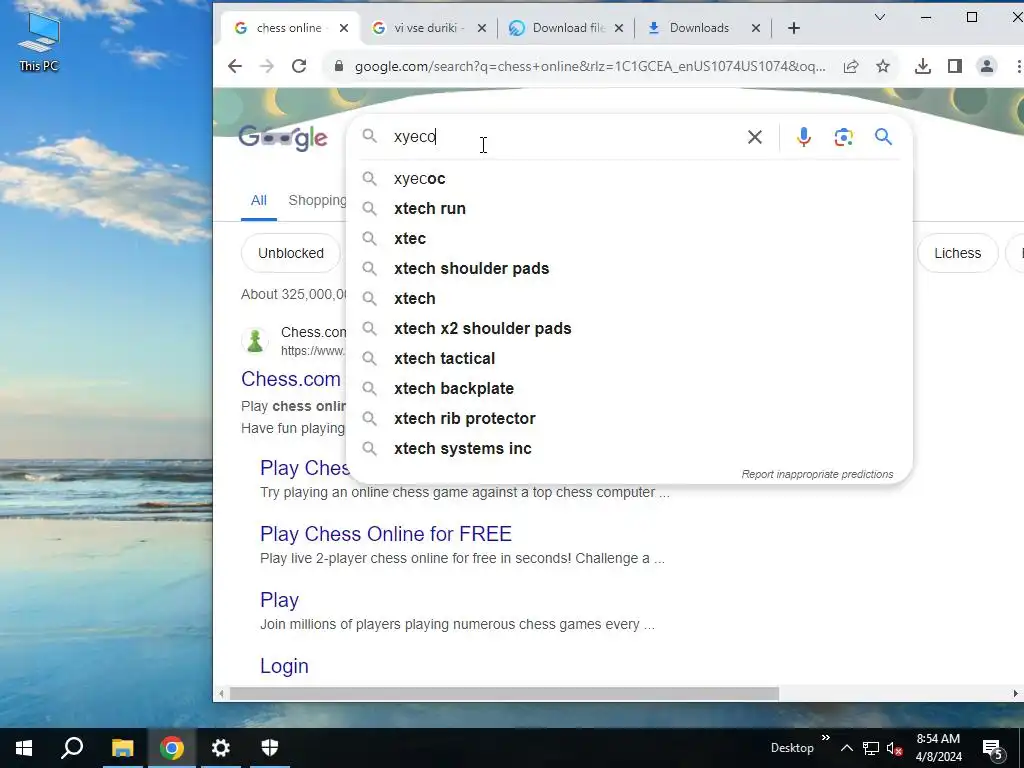Choose the 'xtech systems inc' suggestion
The width and height of the screenshot is (1024, 768).
(630, 449)
